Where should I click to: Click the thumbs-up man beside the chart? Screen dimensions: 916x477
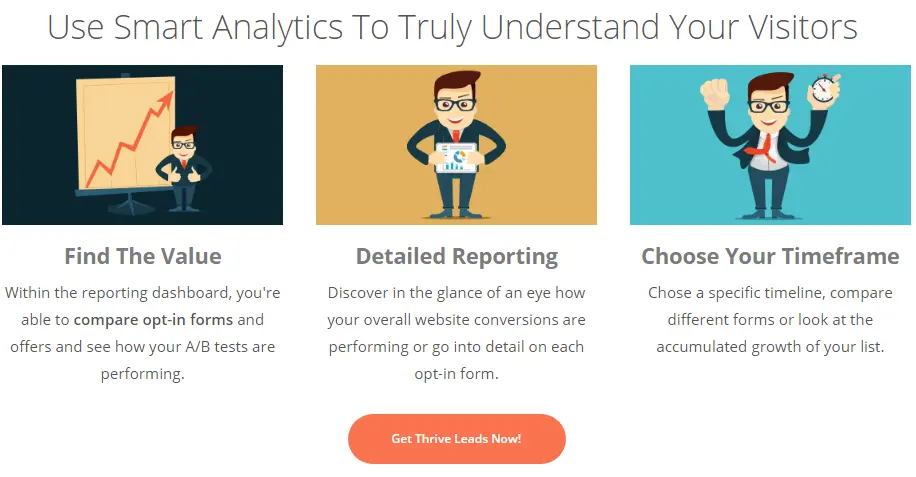pyautogui.click(x=184, y=168)
